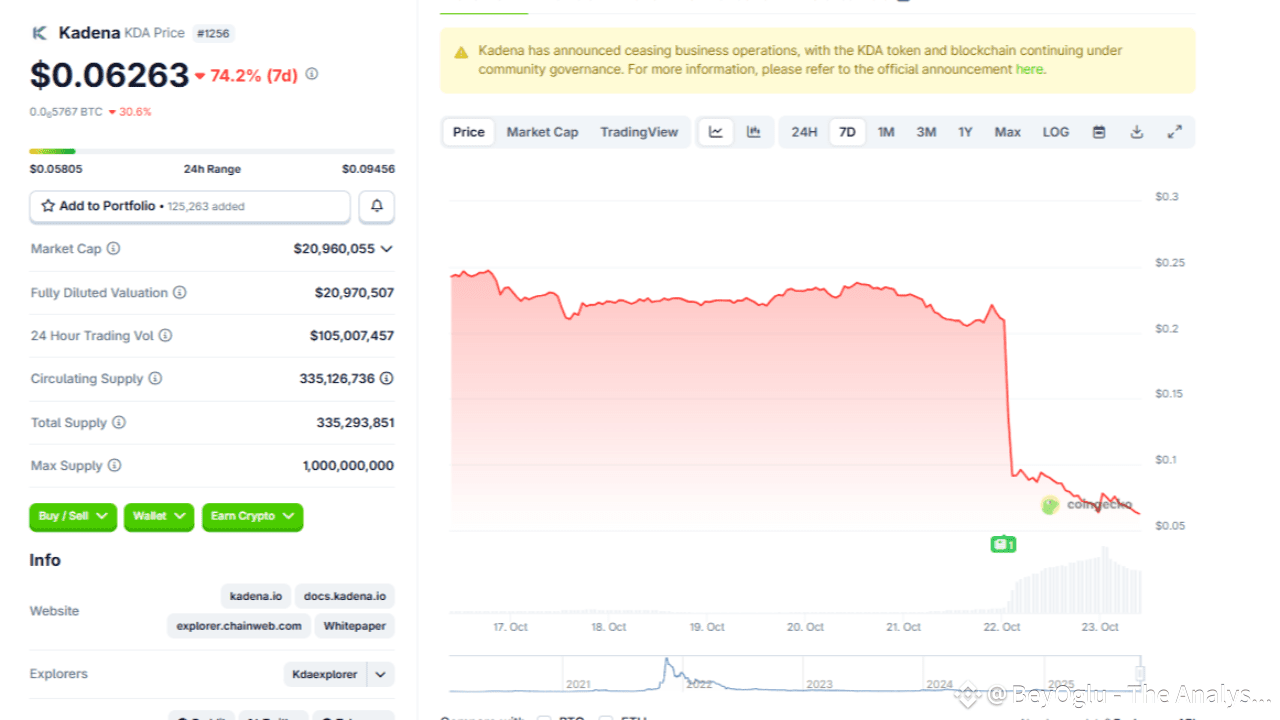Screen dimensions: 1280x720
Task: Click the 335,293,851 total supply value
Action: click(x=355, y=423)
